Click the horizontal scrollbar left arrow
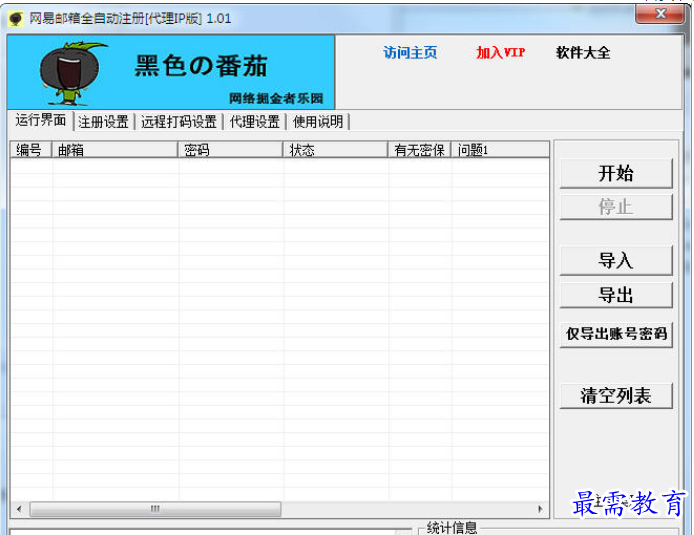The image size is (694, 535). coord(19,509)
